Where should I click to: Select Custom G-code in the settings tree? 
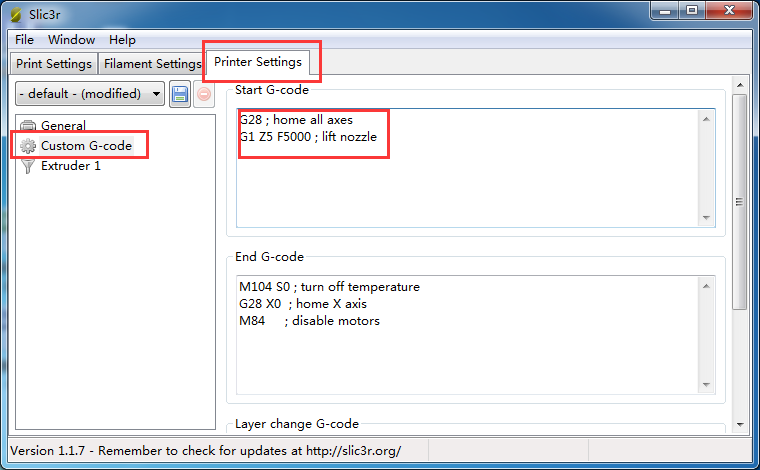pyautogui.click(x=86, y=145)
